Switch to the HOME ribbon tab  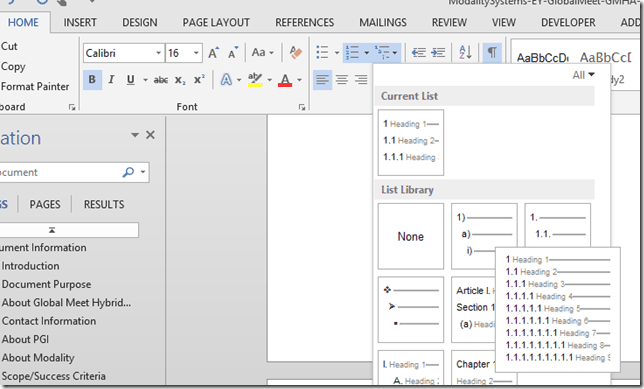[23, 22]
